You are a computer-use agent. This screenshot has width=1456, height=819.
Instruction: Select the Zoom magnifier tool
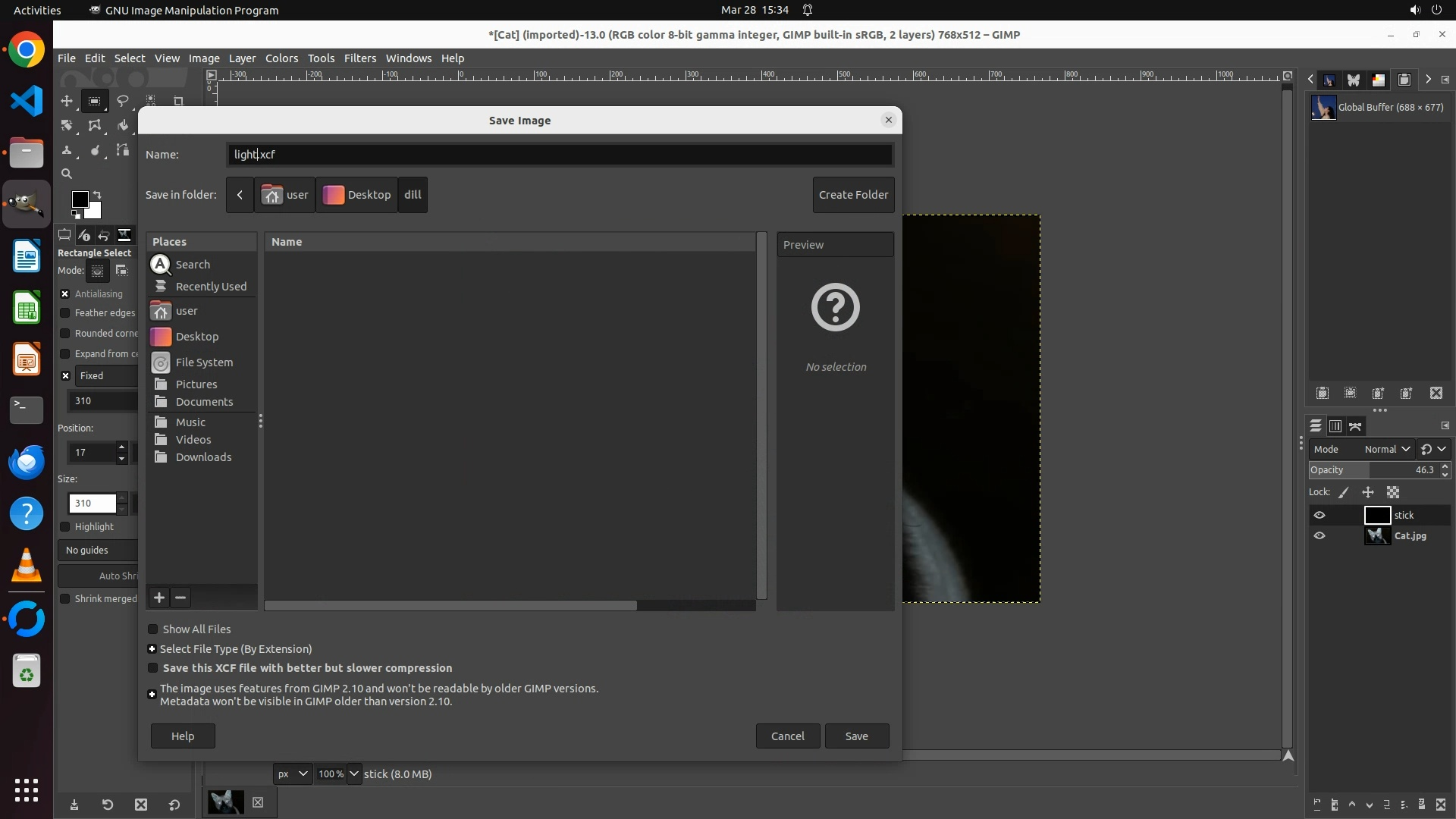[67, 174]
